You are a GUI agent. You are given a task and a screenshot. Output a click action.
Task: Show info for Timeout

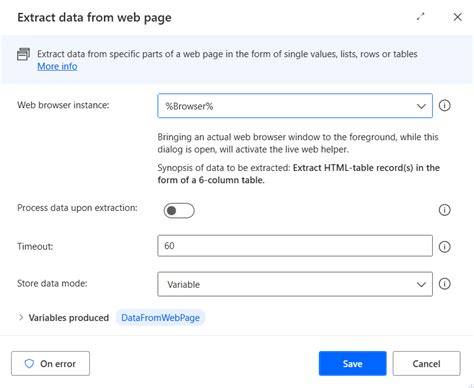444,247
